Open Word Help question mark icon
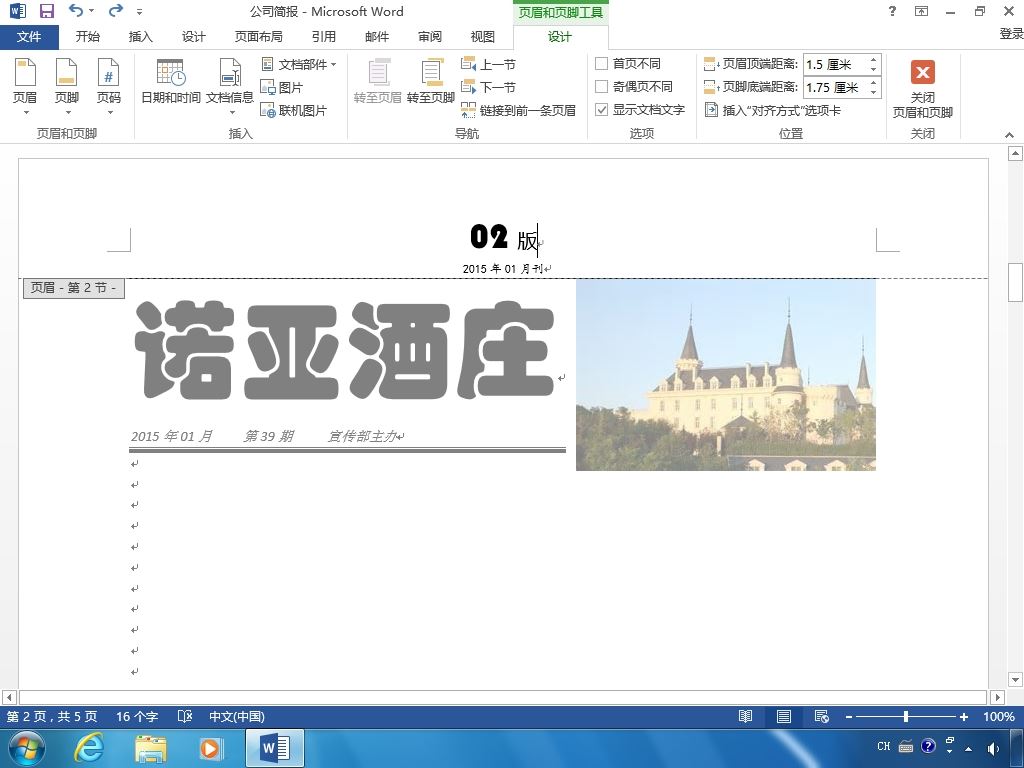This screenshot has width=1024, height=768. (x=892, y=10)
